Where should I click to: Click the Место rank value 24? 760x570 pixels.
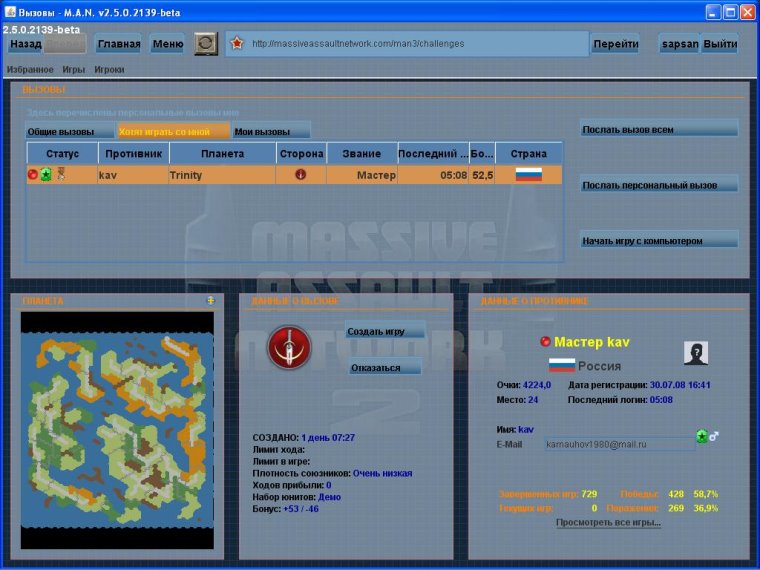click(533, 400)
